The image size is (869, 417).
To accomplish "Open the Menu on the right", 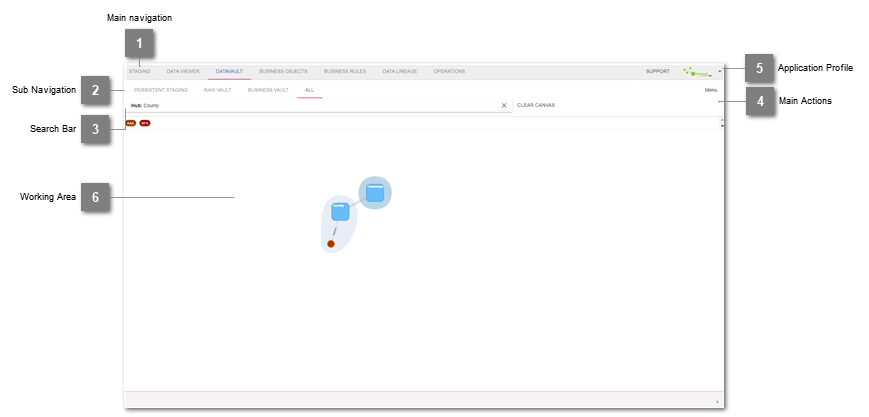I will (x=710, y=90).
